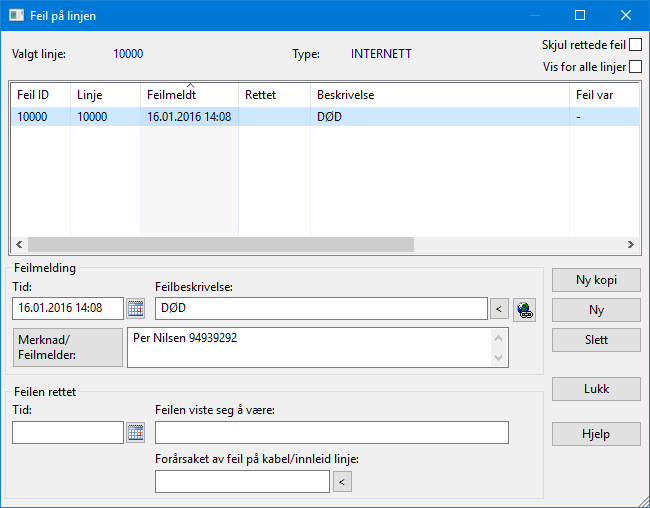Click the Ny kopi button
The height and width of the screenshot is (508, 650).
pos(596,280)
